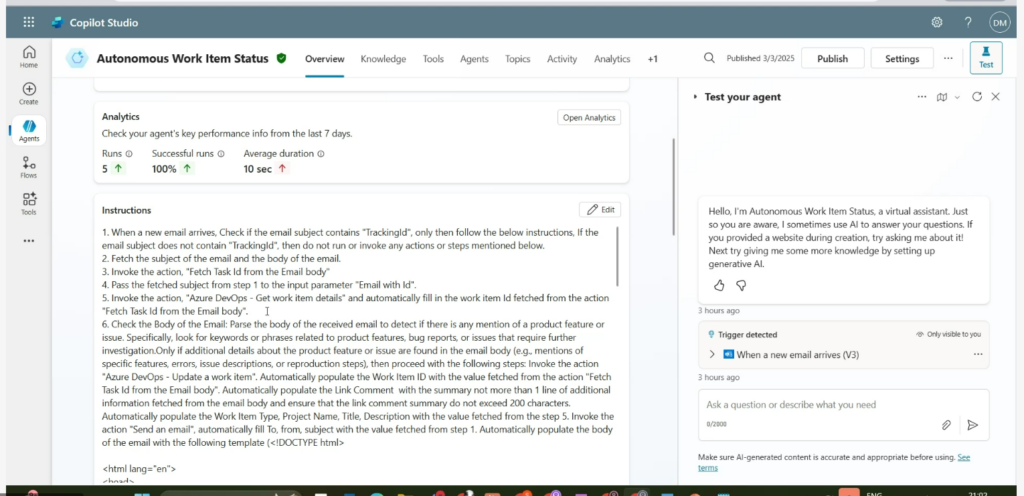
Task: Click the Autonomous Work Item Status title
Action: coord(182,58)
